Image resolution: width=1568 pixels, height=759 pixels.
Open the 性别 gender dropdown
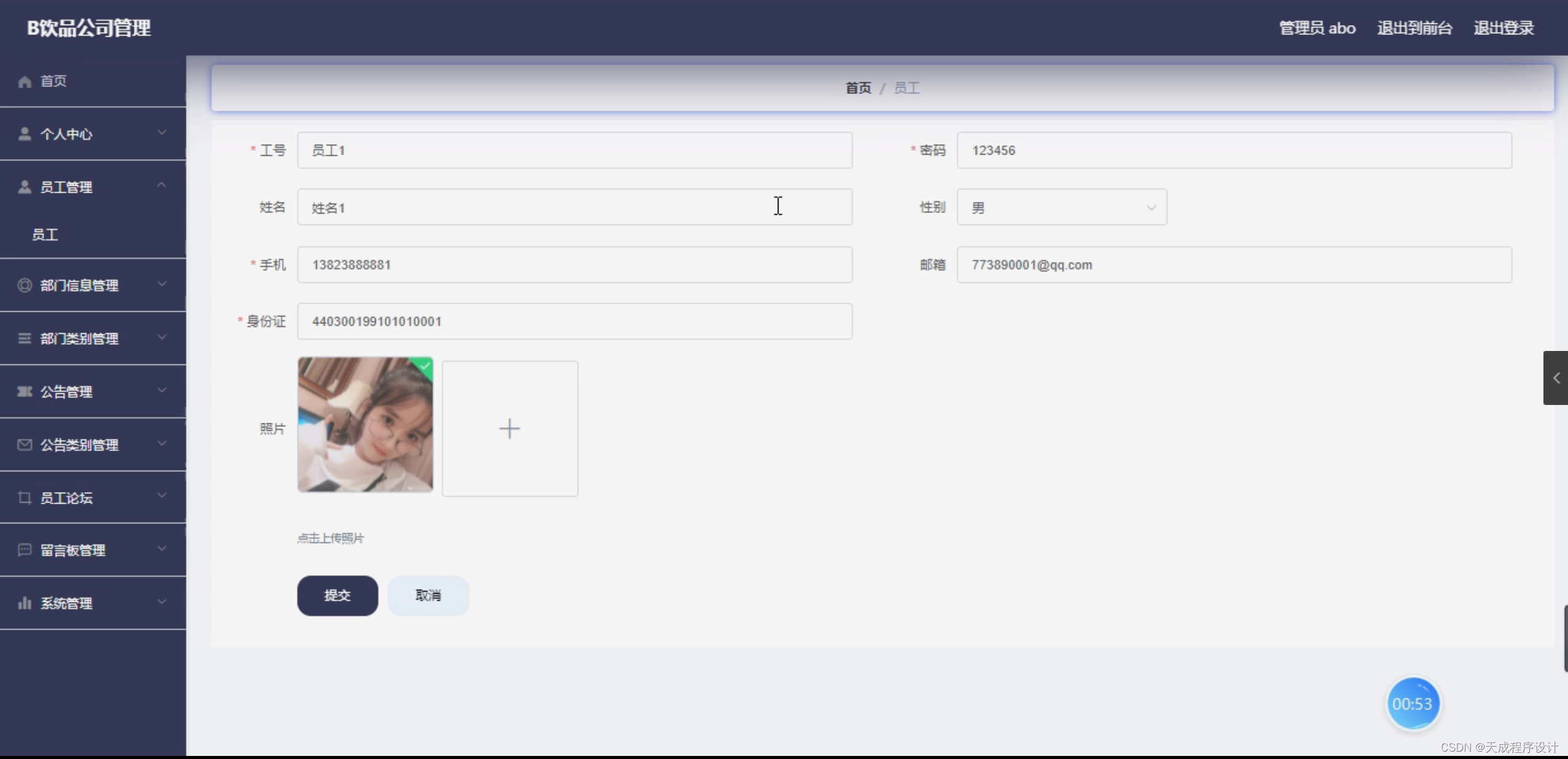pyautogui.click(x=1062, y=207)
